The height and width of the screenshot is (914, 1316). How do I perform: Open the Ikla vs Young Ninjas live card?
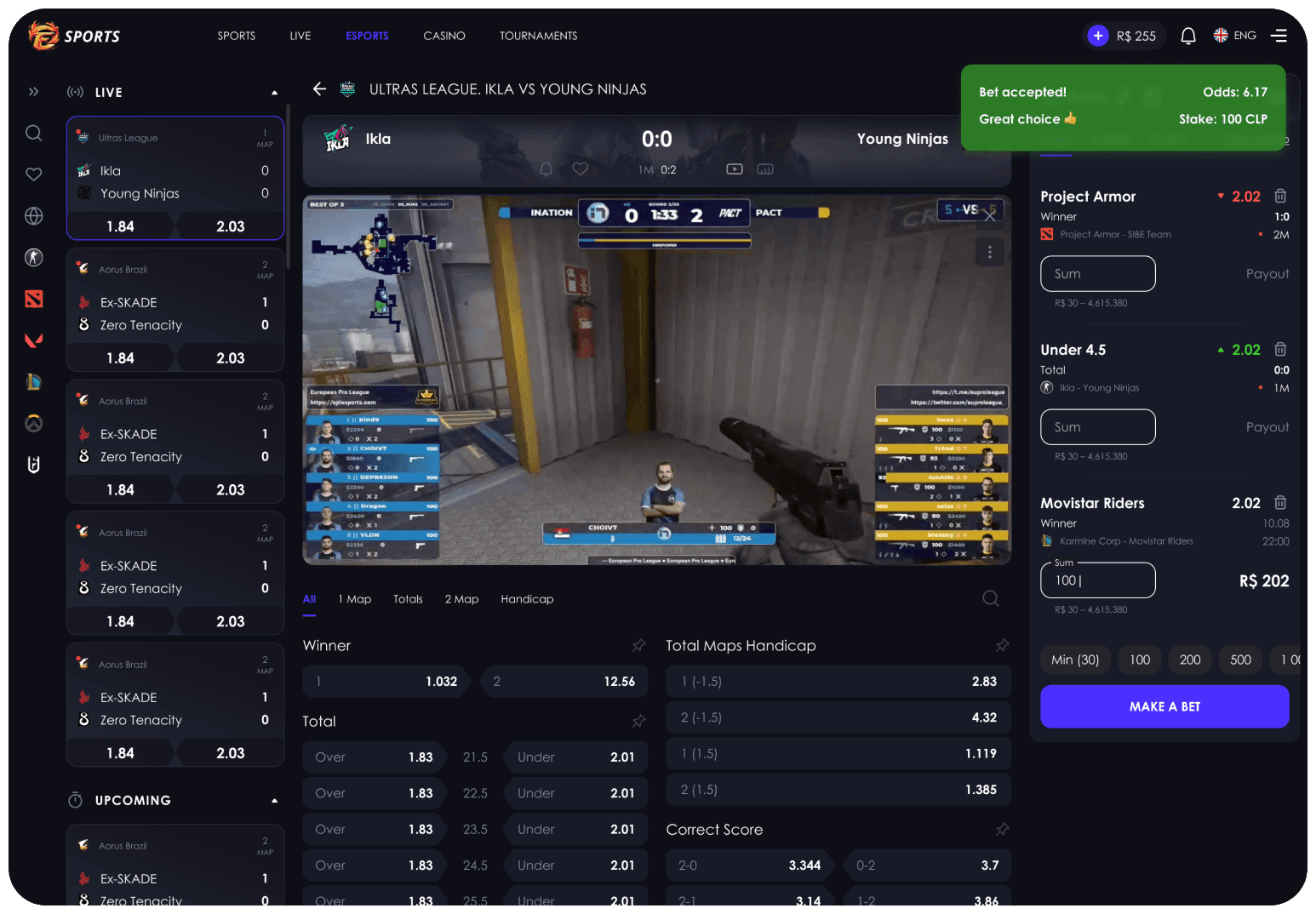[175, 178]
